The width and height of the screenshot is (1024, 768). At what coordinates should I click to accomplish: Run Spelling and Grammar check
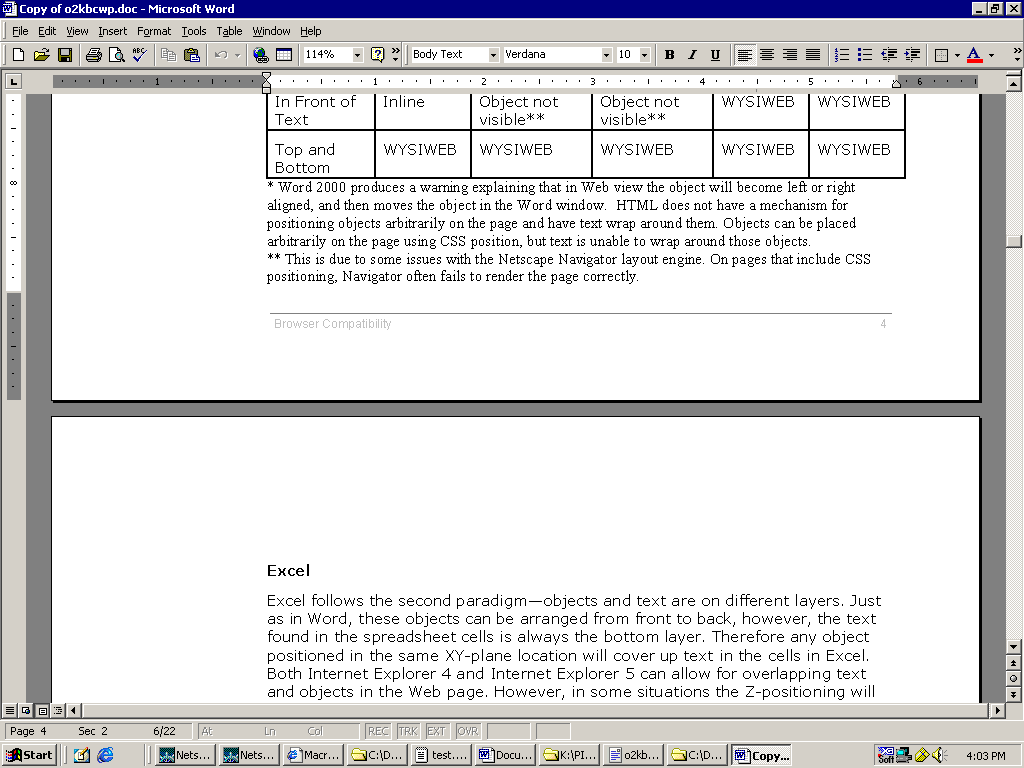coord(139,55)
